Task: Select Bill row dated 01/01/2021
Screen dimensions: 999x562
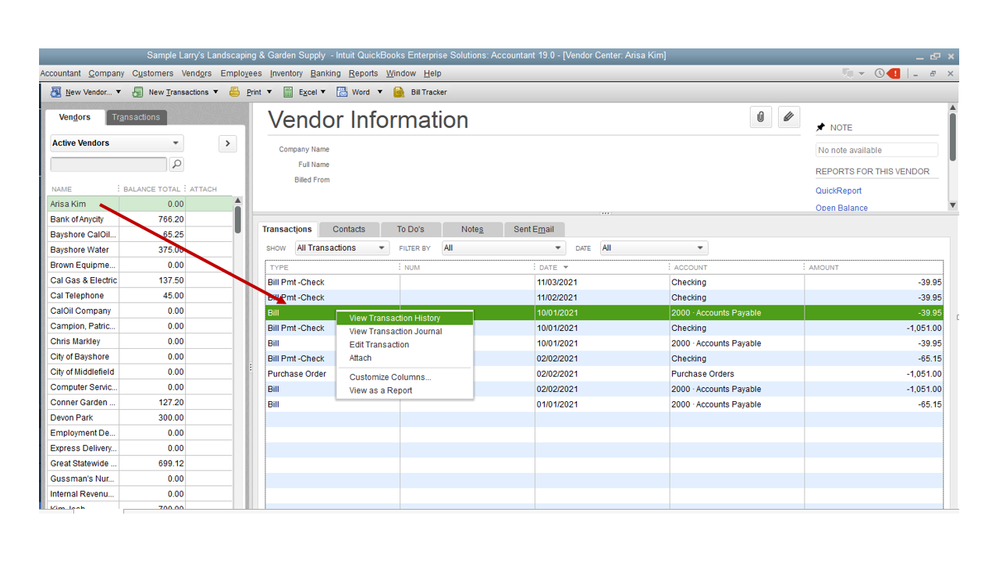Action: (x=604, y=405)
